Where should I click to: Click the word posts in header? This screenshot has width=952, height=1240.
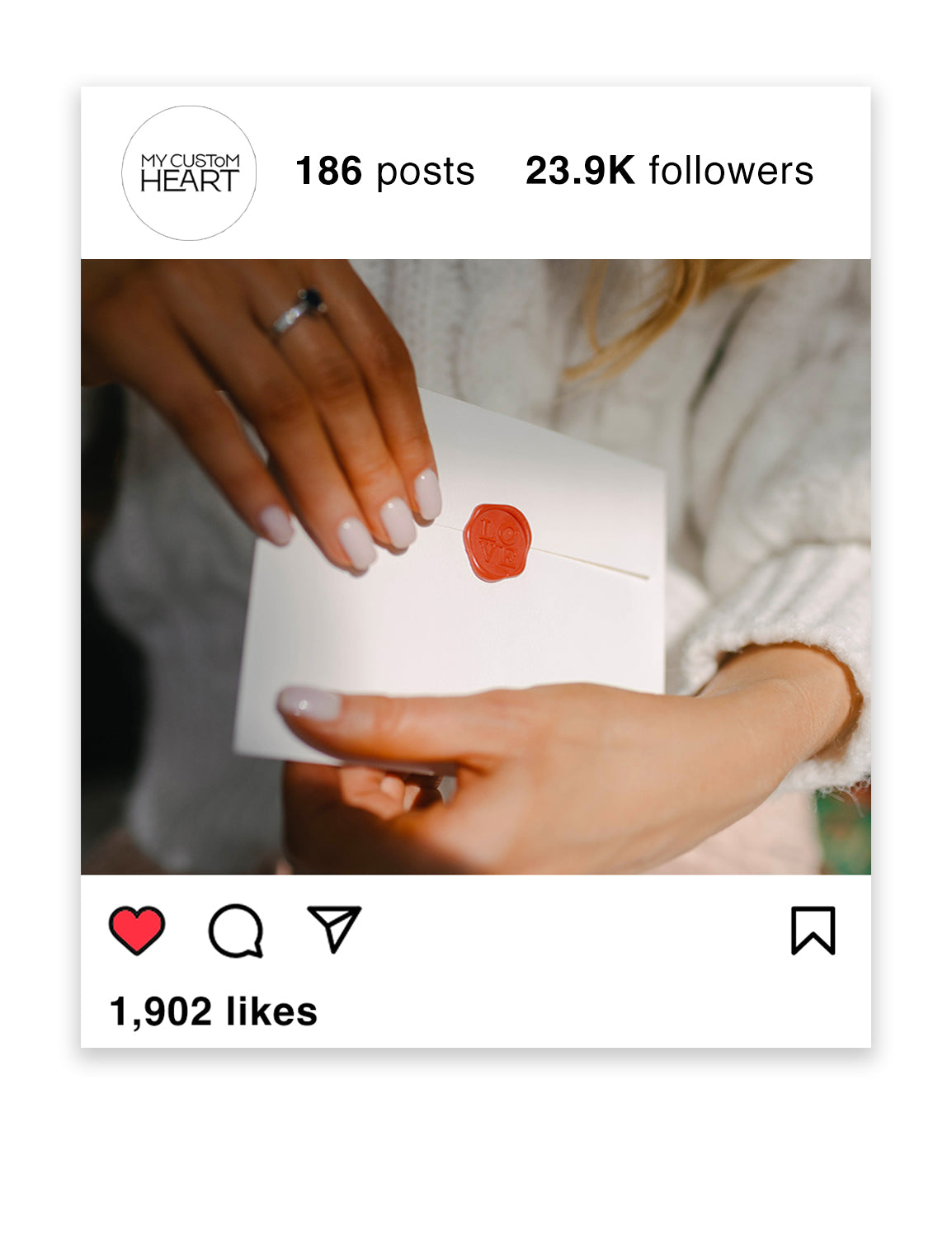click(426, 172)
